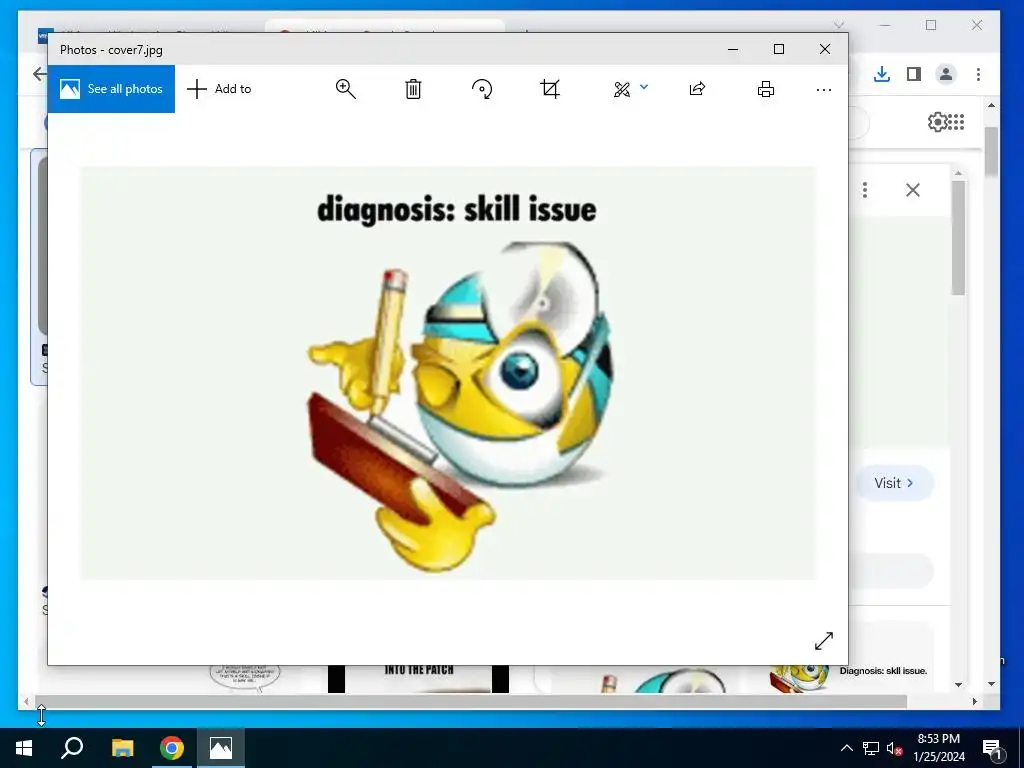Click the Visit link button
The height and width of the screenshot is (768, 1024).
coord(894,483)
